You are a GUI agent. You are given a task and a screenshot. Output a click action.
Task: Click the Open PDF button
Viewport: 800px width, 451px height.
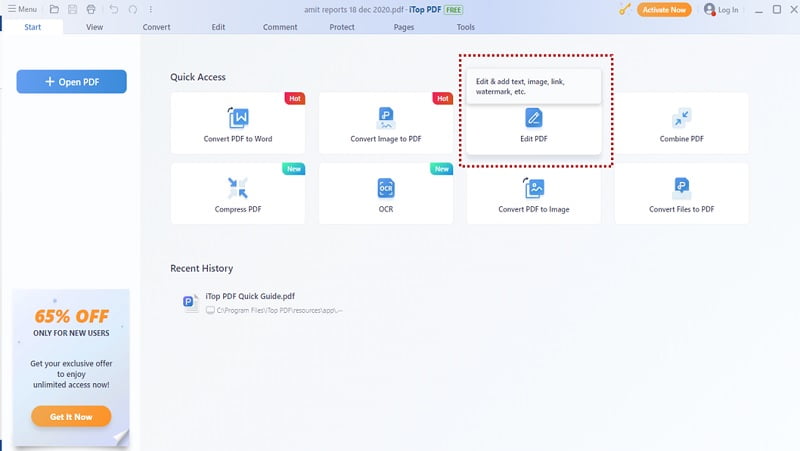[x=71, y=82]
